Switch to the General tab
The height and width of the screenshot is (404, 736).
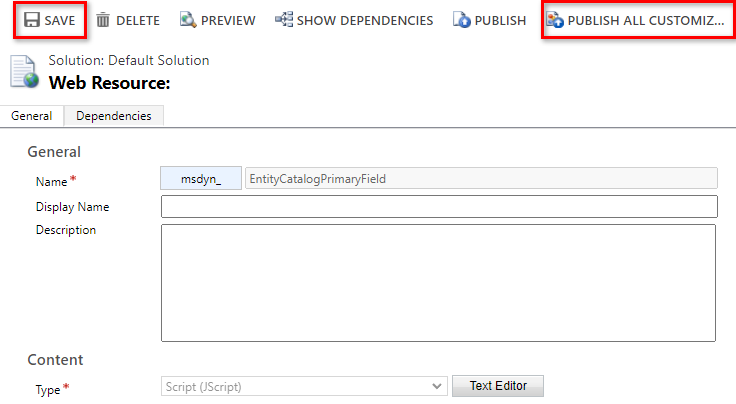[31, 116]
